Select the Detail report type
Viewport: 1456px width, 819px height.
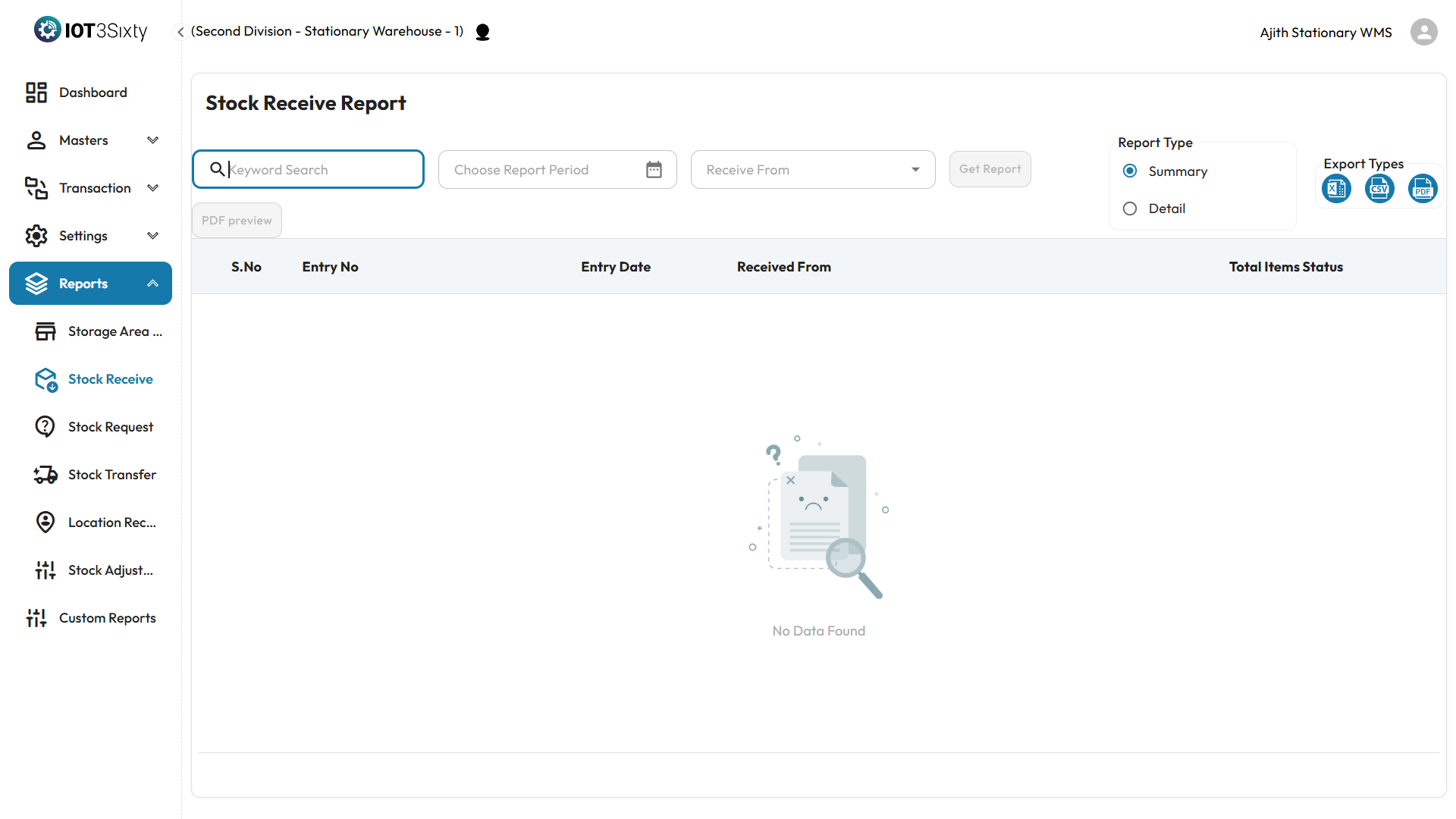[x=1130, y=209]
